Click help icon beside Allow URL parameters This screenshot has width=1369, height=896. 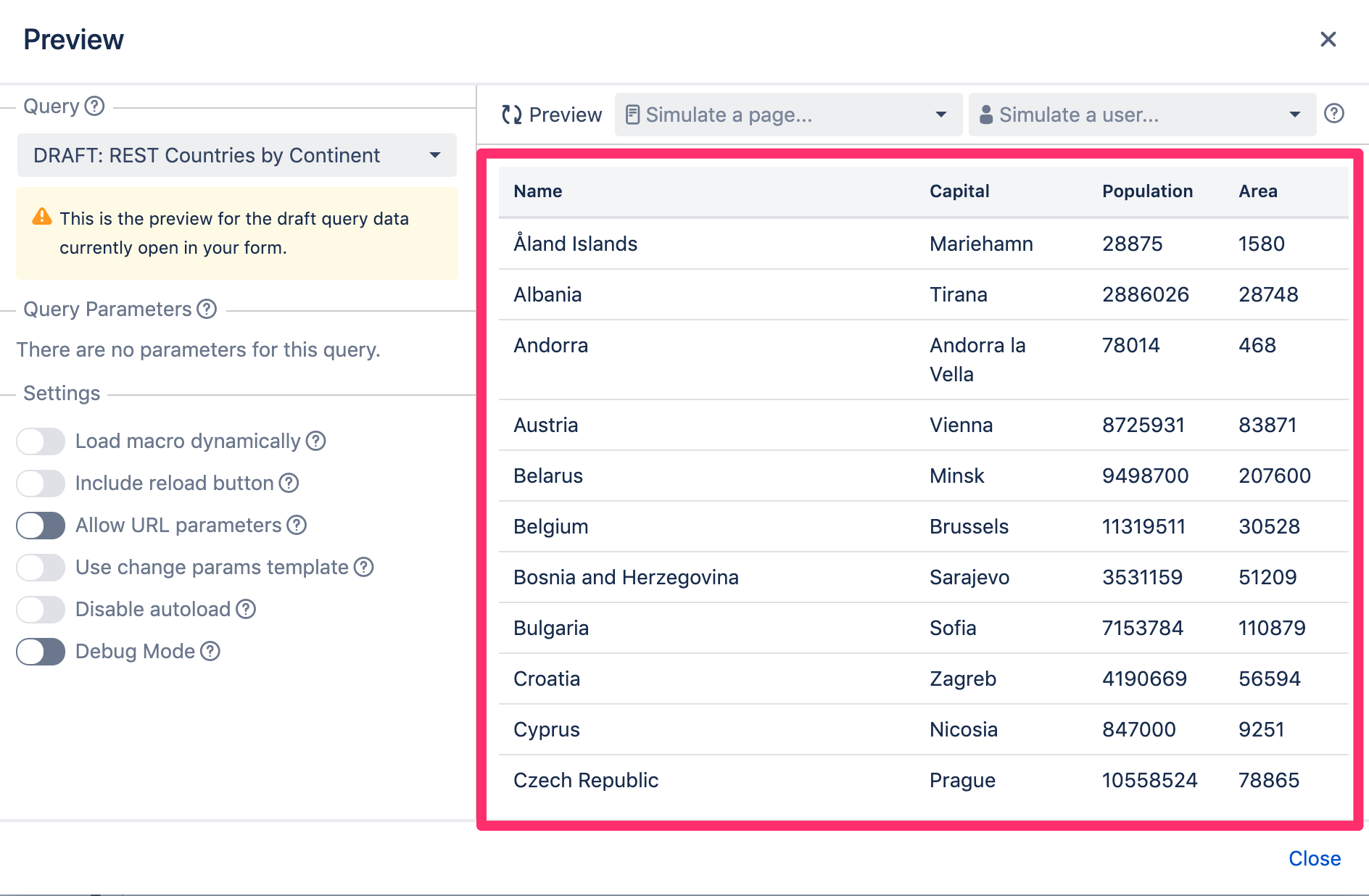tap(297, 525)
